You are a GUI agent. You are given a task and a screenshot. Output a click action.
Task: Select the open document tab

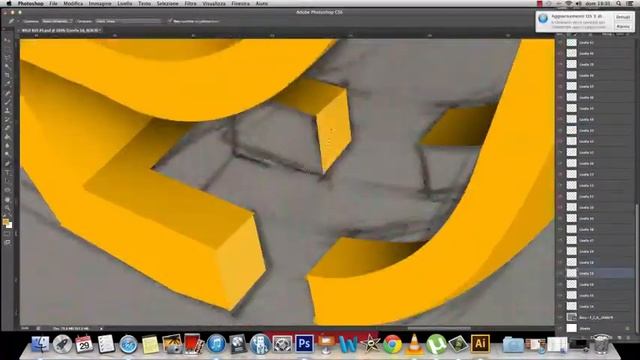[x=60, y=30]
